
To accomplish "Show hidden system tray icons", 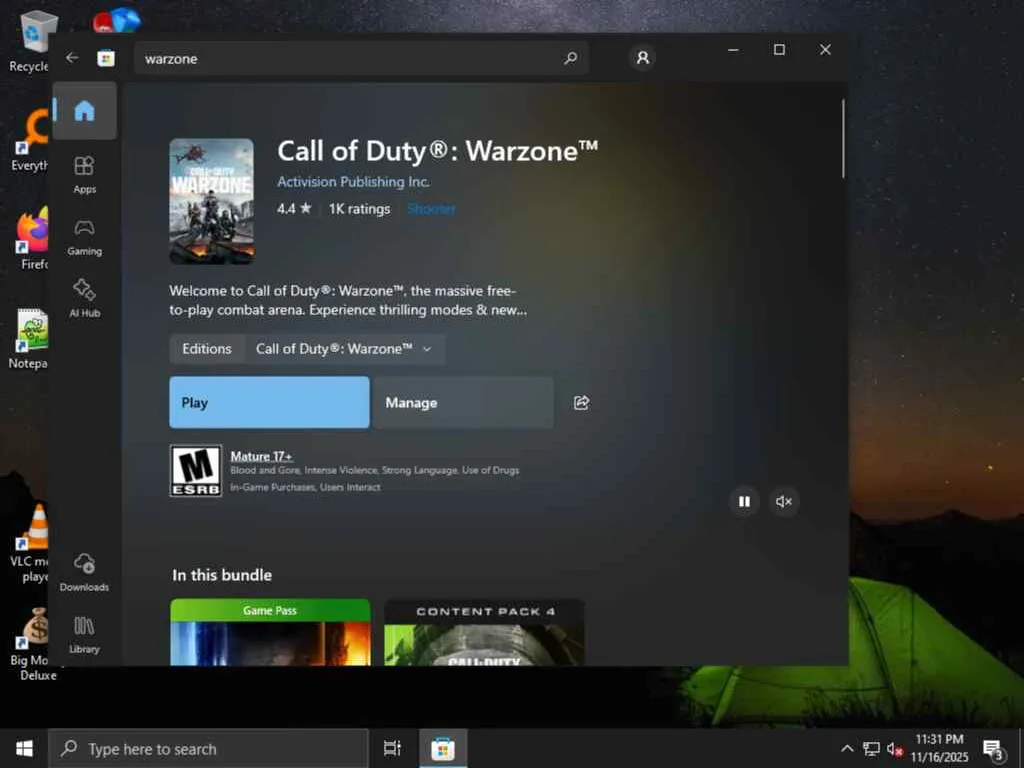I will click(847, 748).
